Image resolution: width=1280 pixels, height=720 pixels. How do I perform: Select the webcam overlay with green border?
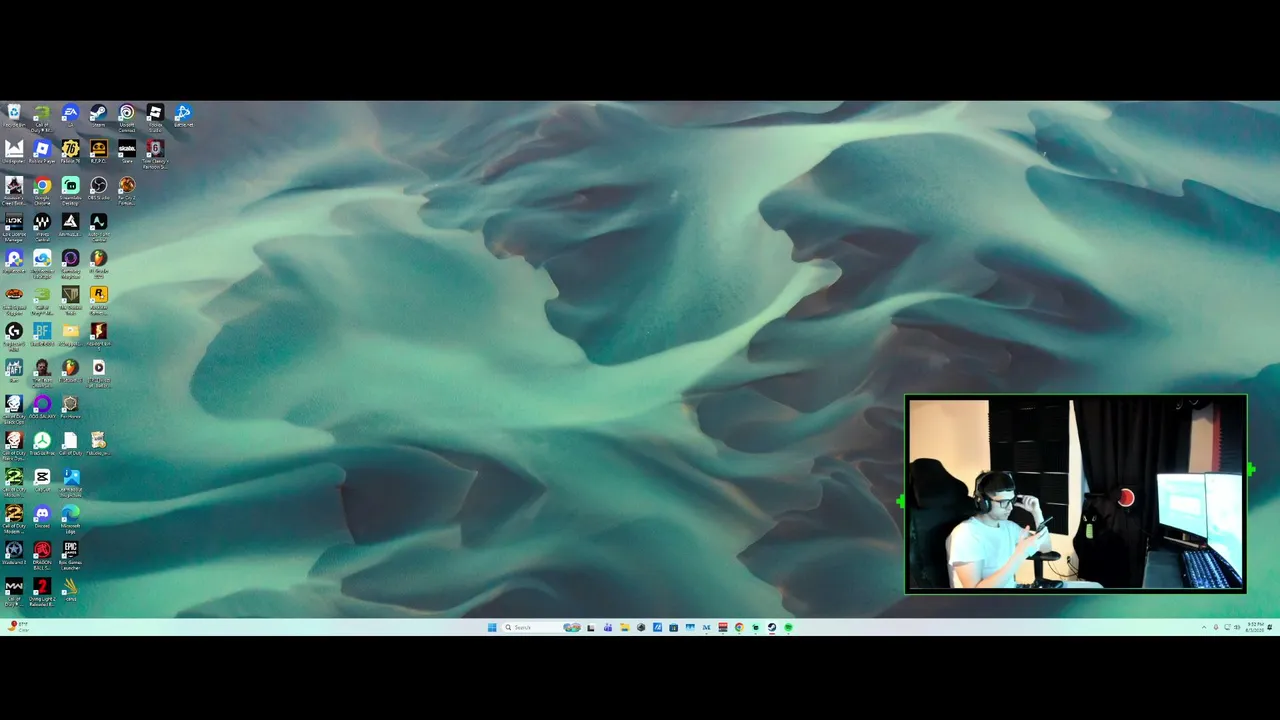(1076, 494)
